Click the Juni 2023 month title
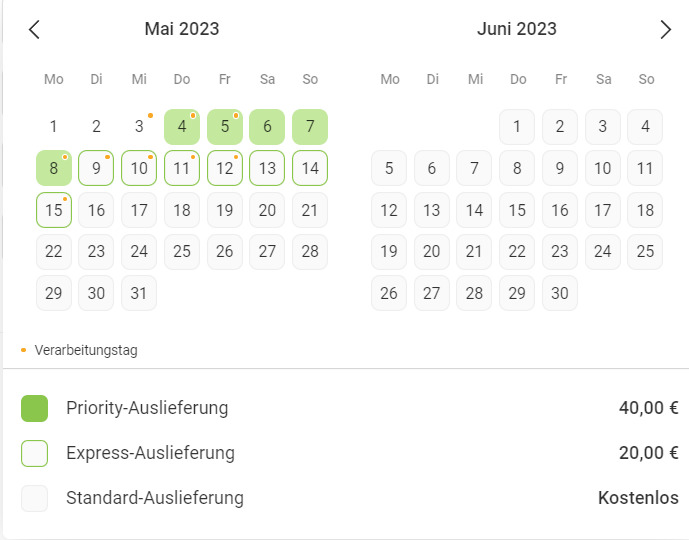689x540 pixels. (x=517, y=29)
